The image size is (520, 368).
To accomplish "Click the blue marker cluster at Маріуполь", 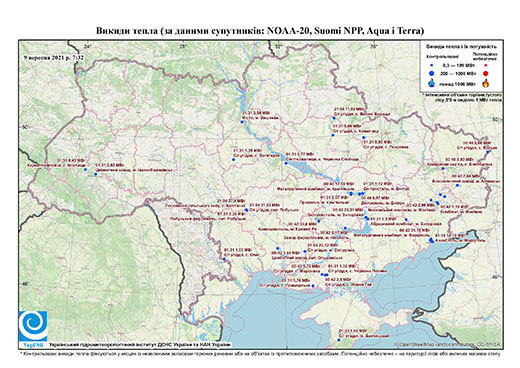I will point(431,240).
